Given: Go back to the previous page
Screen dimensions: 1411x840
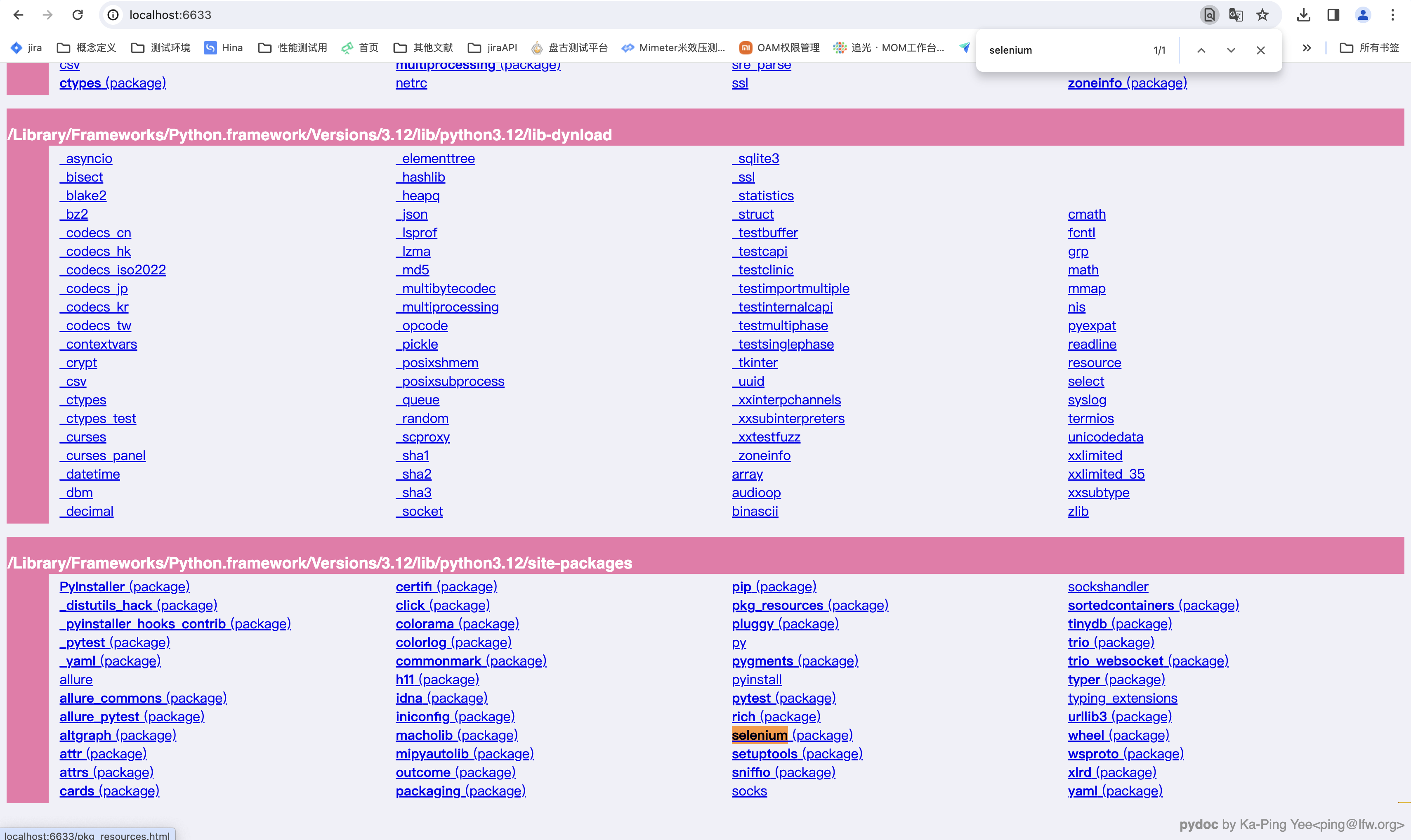Looking at the screenshot, I should 18,15.
